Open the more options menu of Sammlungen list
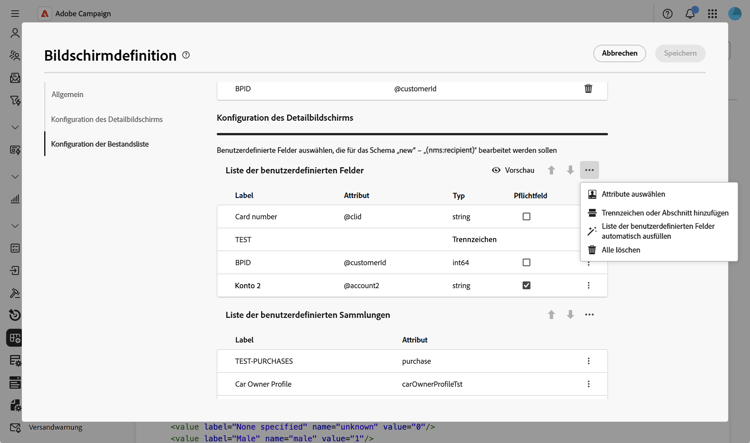 point(589,315)
